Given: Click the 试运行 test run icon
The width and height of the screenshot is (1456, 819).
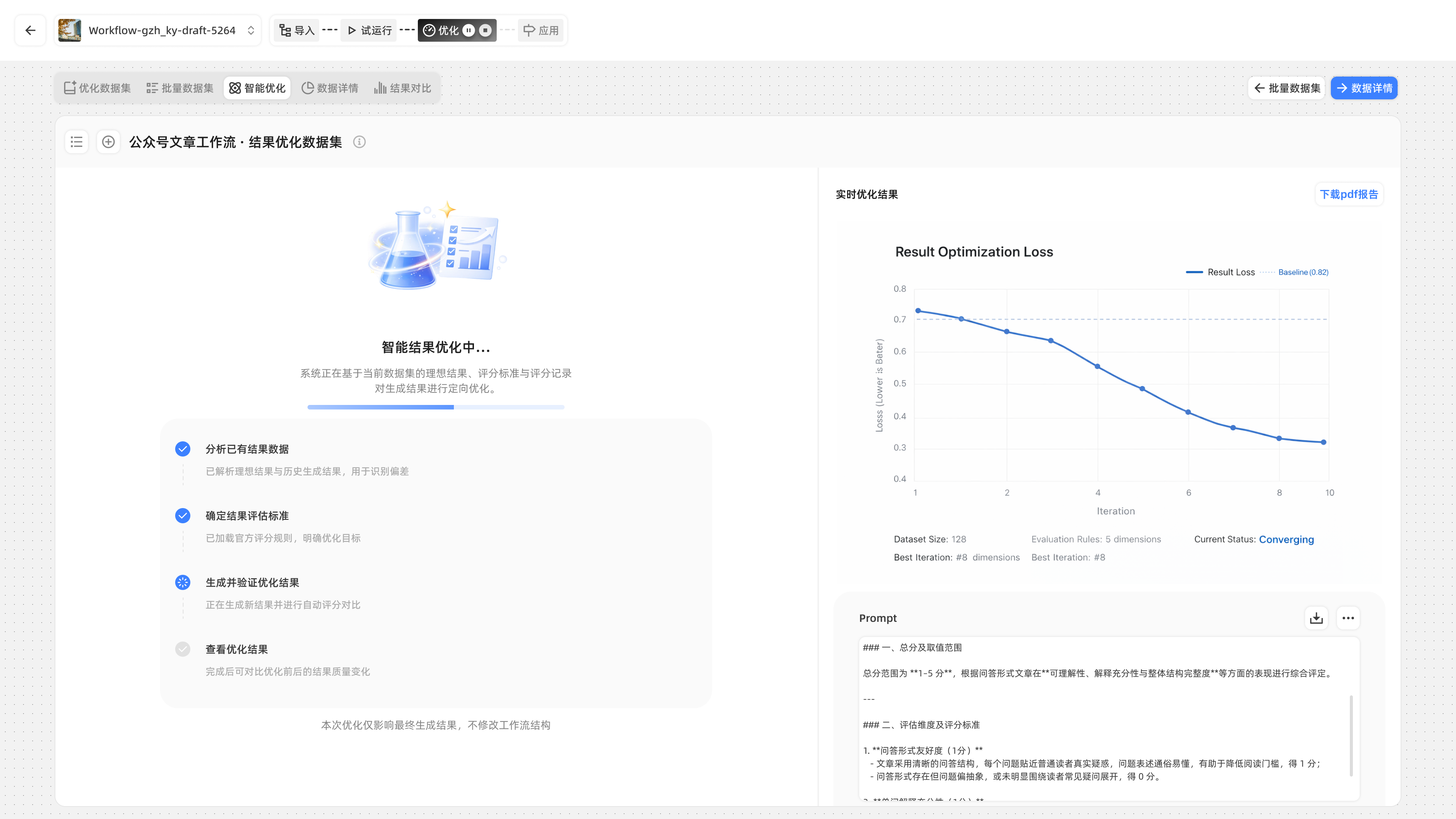Looking at the screenshot, I should click(x=351, y=30).
